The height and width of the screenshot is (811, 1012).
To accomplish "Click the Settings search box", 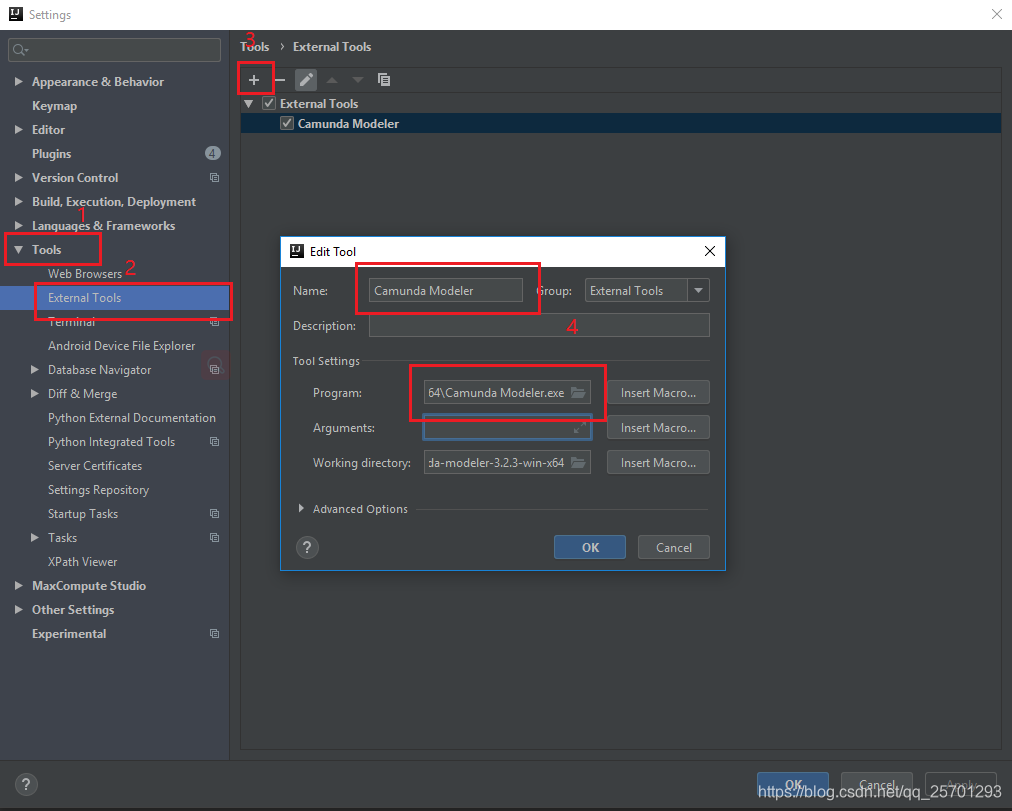I will (x=114, y=50).
